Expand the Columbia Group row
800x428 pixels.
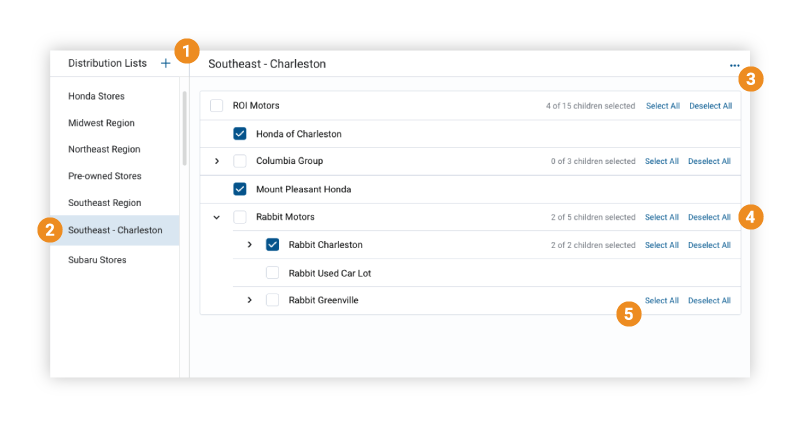[x=217, y=161]
